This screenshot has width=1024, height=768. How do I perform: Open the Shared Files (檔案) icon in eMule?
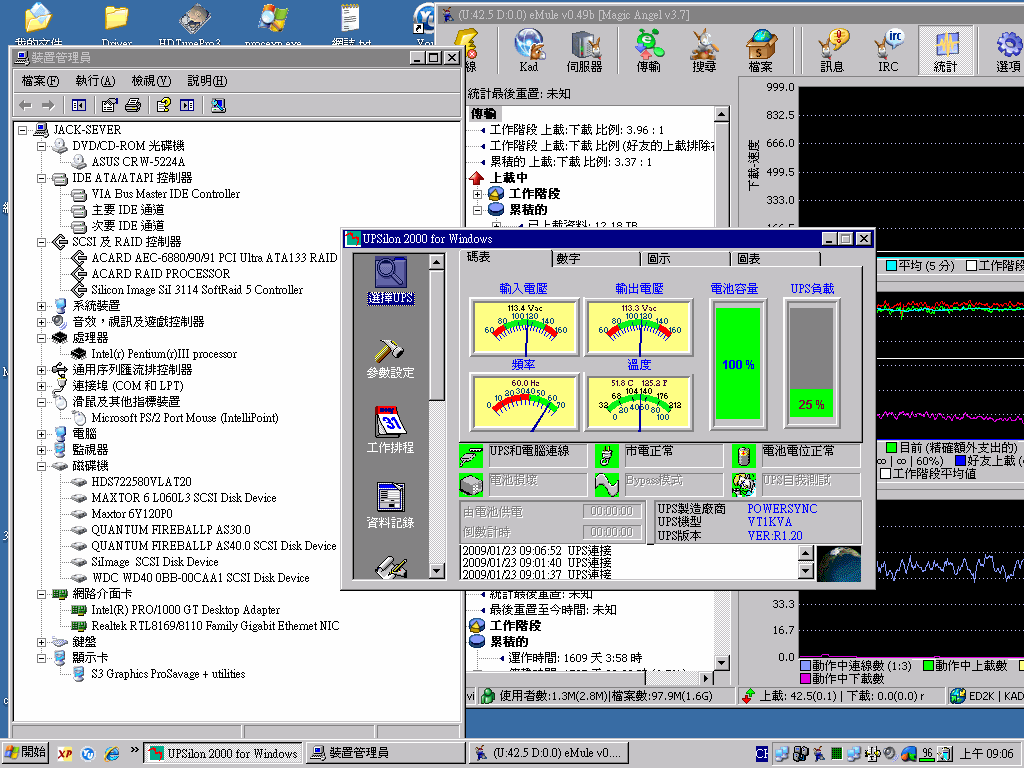point(760,50)
